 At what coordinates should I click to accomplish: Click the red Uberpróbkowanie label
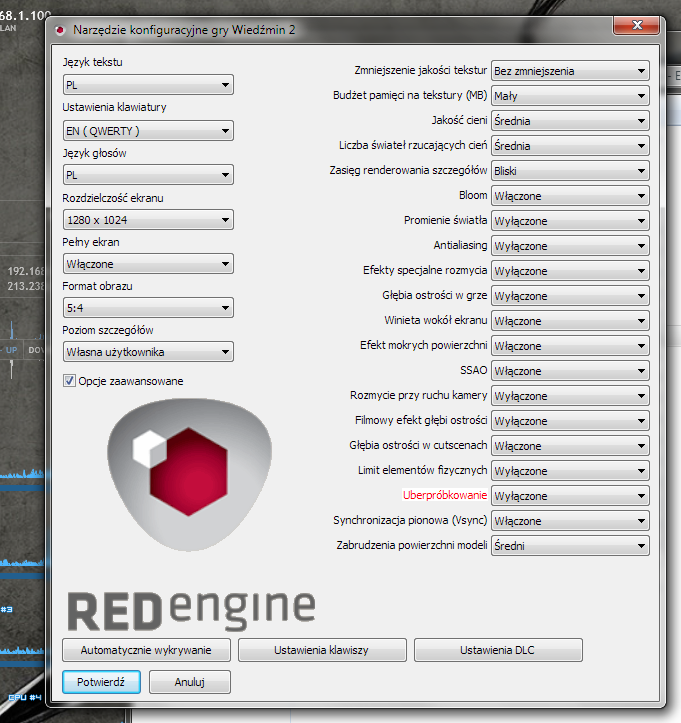click(x=445, y=495)
